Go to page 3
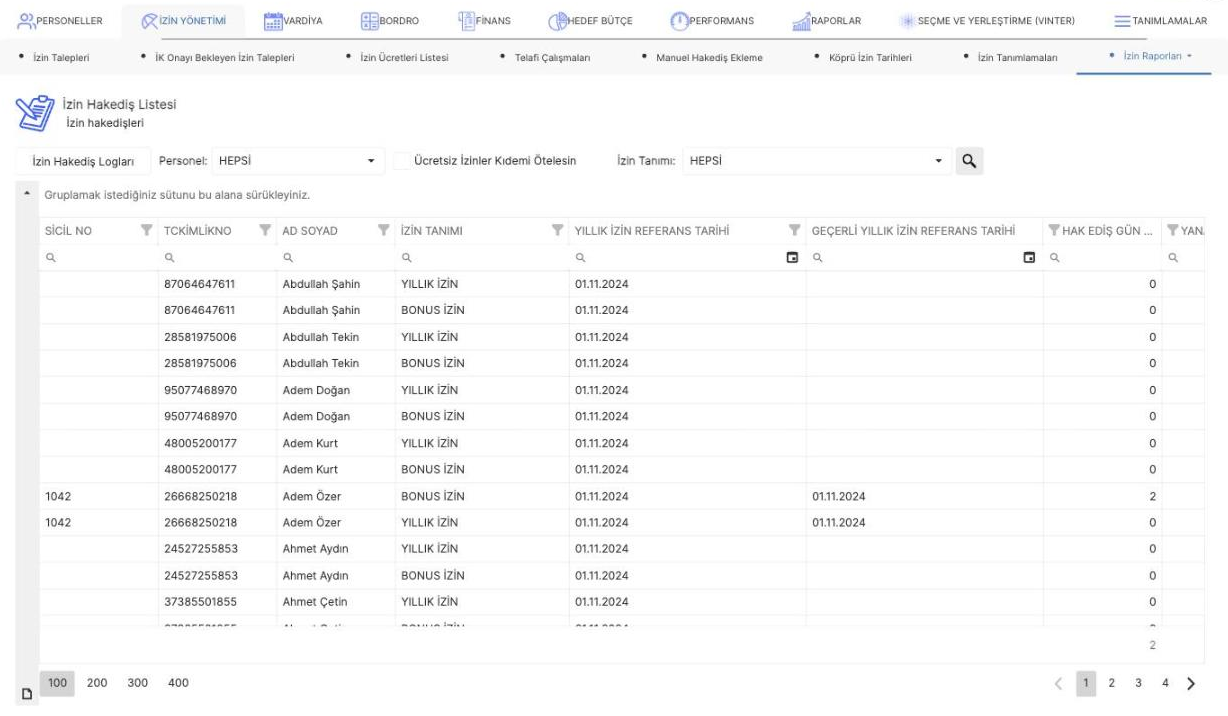The width and height of the screenshot is (1228, 716). [1138, 683]
